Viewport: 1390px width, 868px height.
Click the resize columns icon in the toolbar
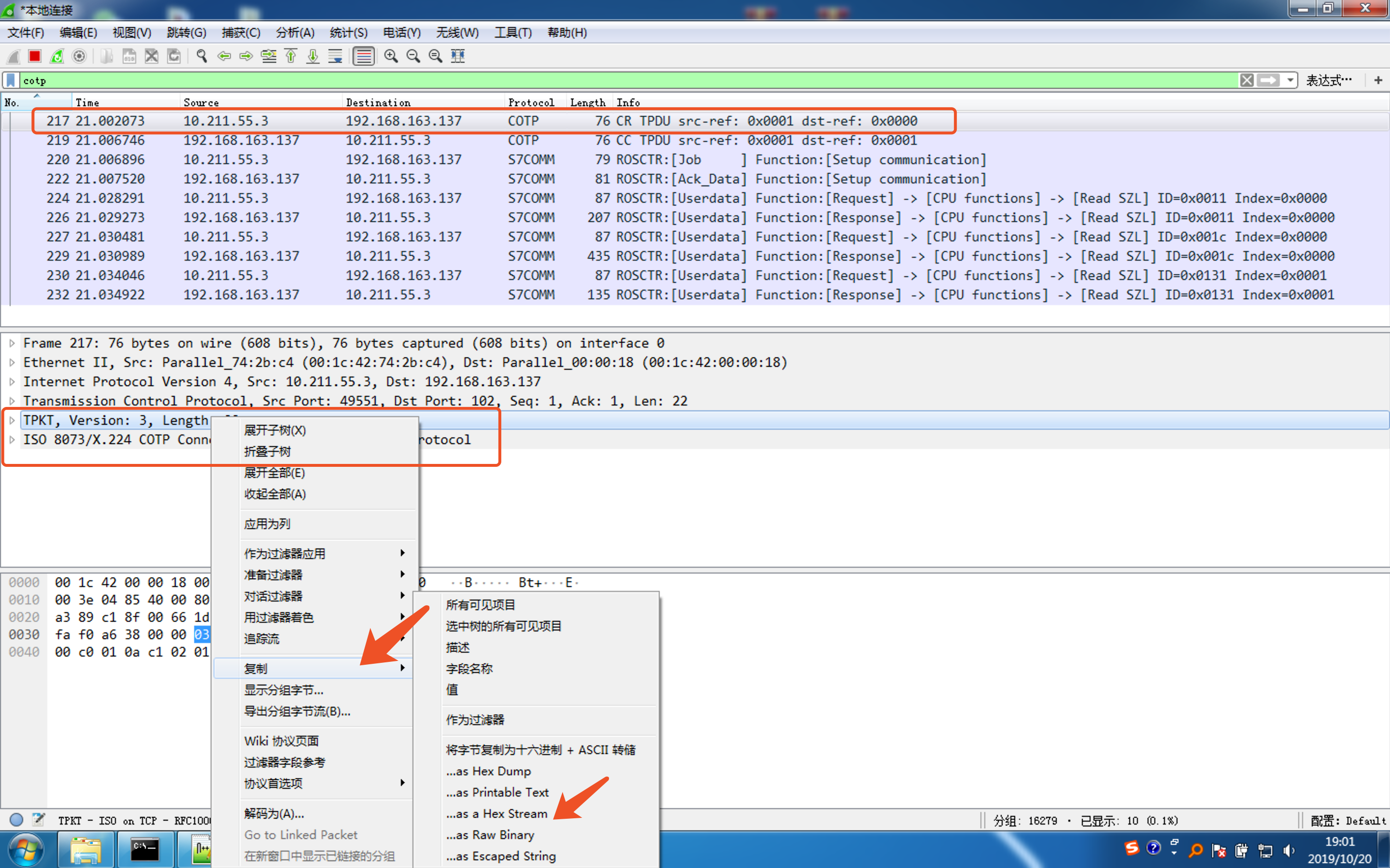point(458,56)
